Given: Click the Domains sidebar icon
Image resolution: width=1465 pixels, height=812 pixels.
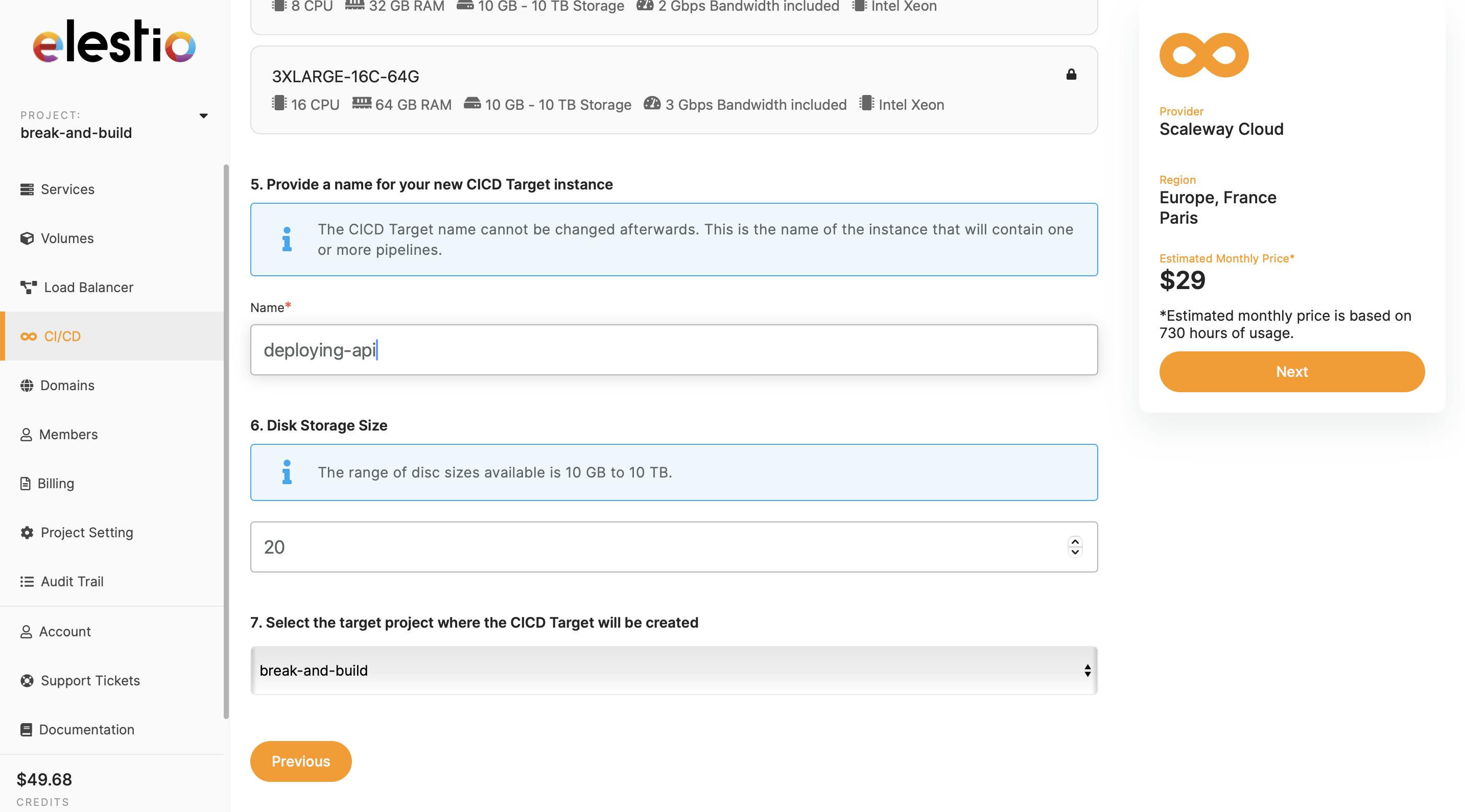Looking at the screenshot, I should [x=26, y=385].
